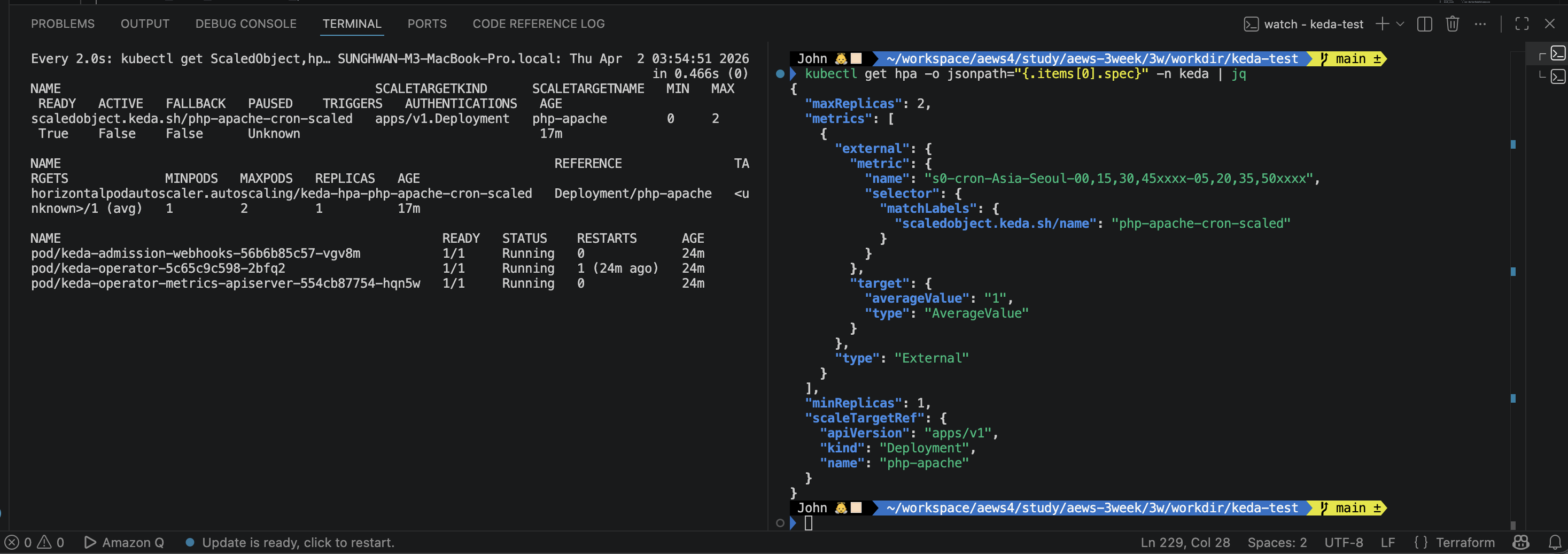
Task: Open the CODE REFERENCE LOG tab
Action: click(539, 24)
